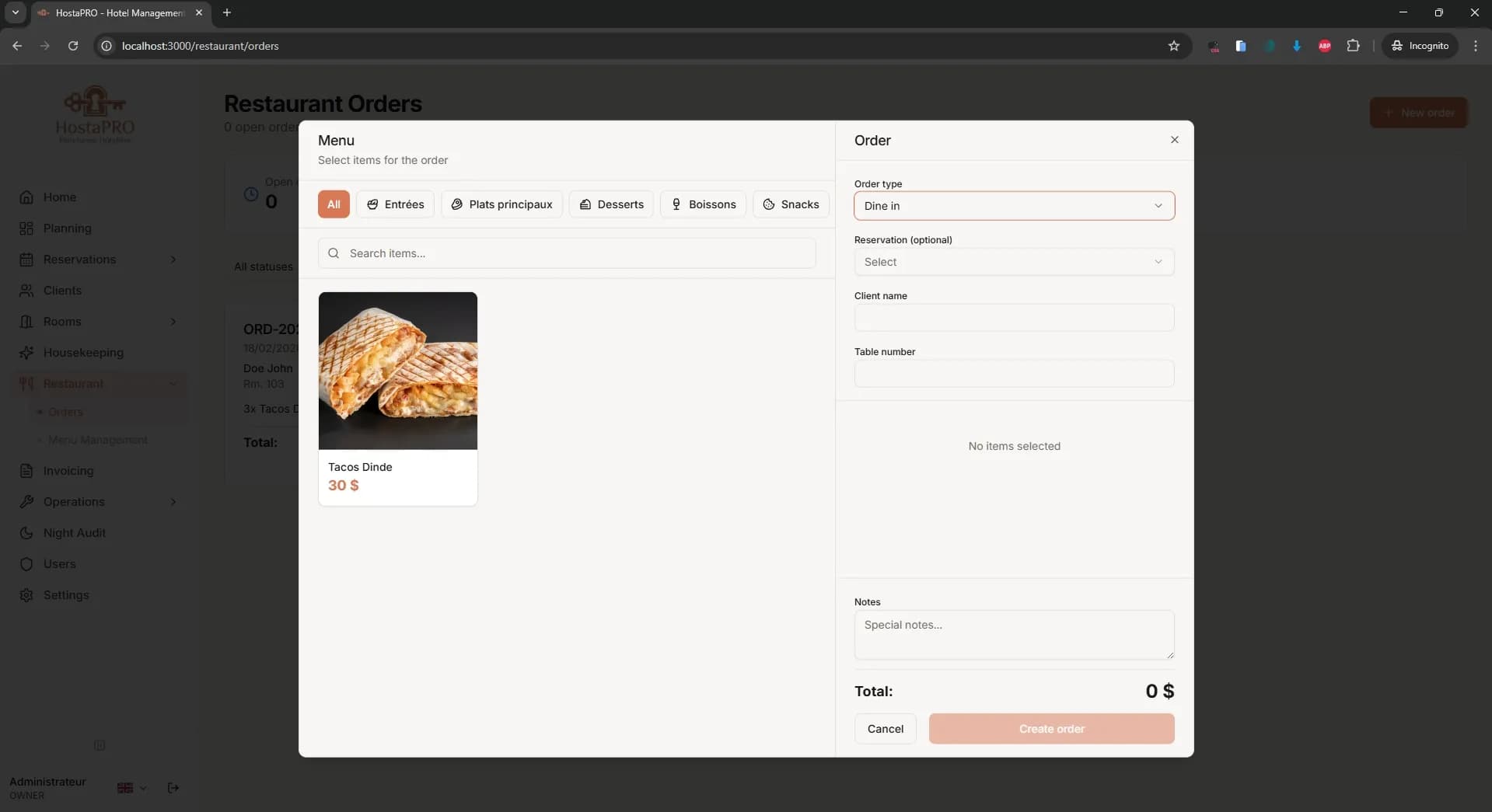Click the Create order button
1492x812 pixels.
click(1051, 729)
